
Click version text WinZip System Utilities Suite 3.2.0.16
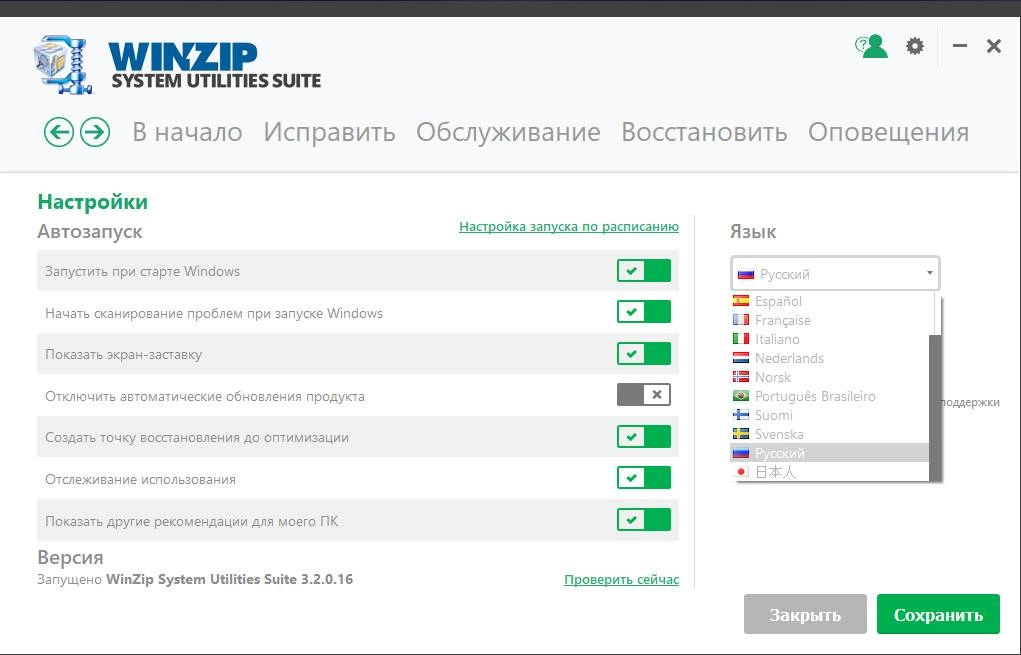click(x=229, y=579)
